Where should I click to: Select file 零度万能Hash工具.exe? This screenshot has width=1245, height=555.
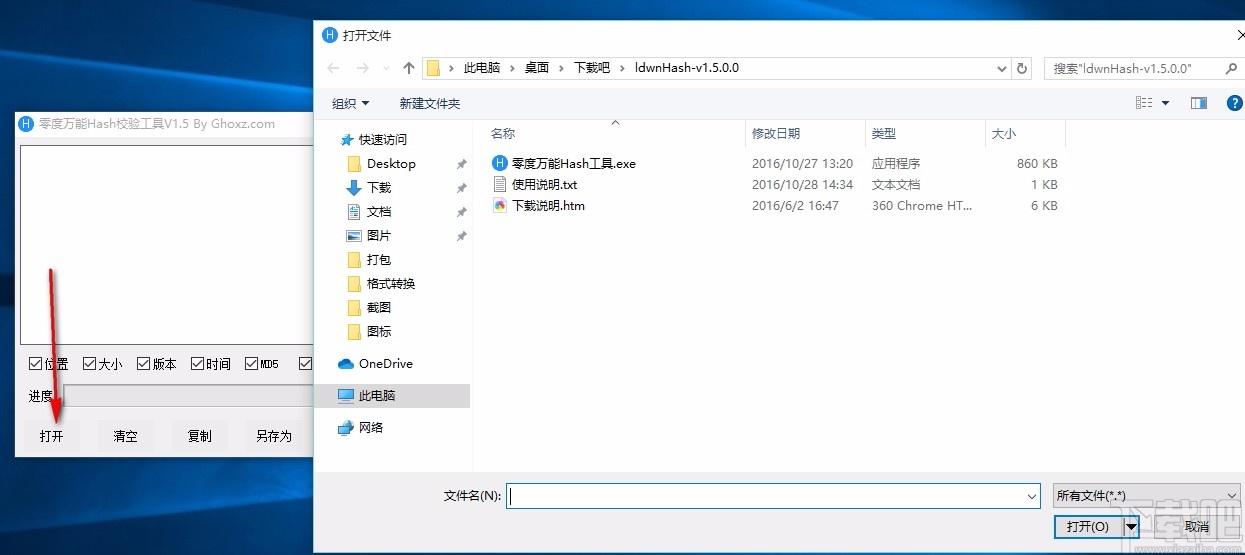pos(573,163)
